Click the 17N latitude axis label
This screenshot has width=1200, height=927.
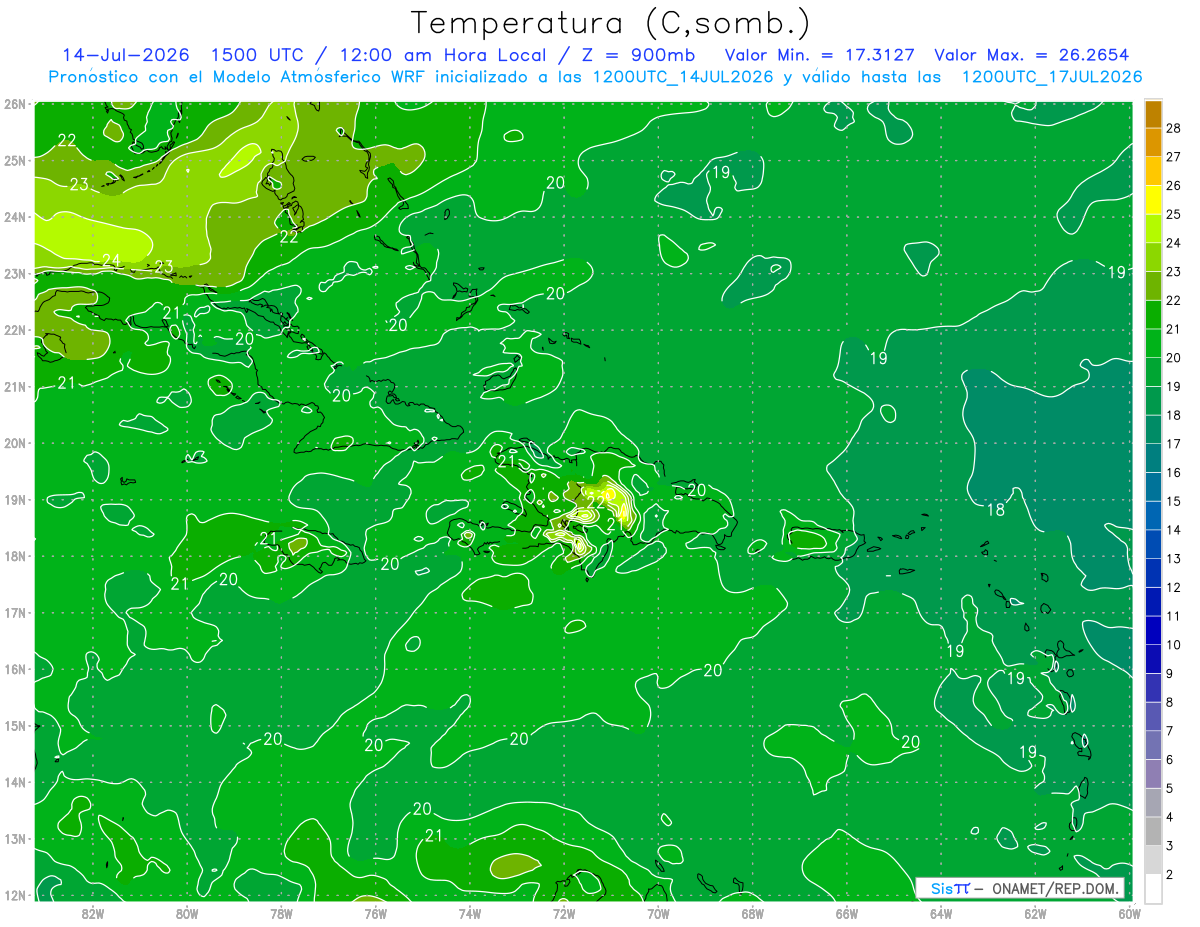14,612
